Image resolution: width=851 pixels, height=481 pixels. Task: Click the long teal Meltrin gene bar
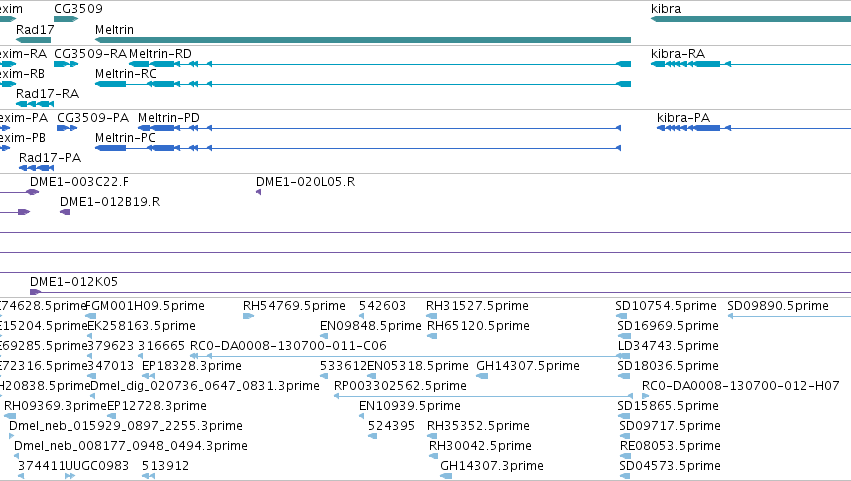363,40
